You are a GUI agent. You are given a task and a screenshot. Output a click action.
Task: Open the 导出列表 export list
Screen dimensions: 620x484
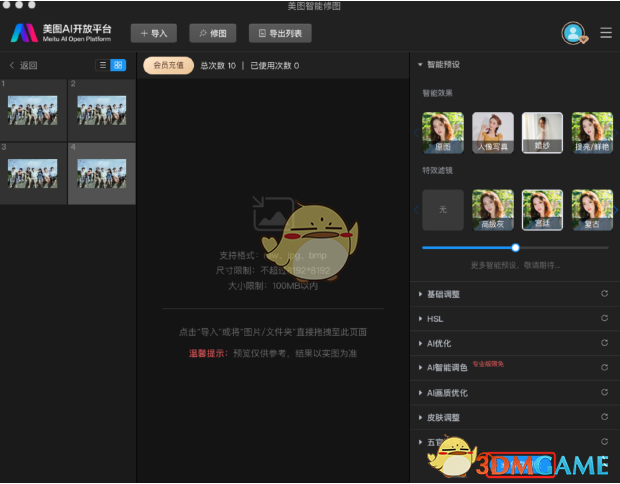tap(280, 33)
